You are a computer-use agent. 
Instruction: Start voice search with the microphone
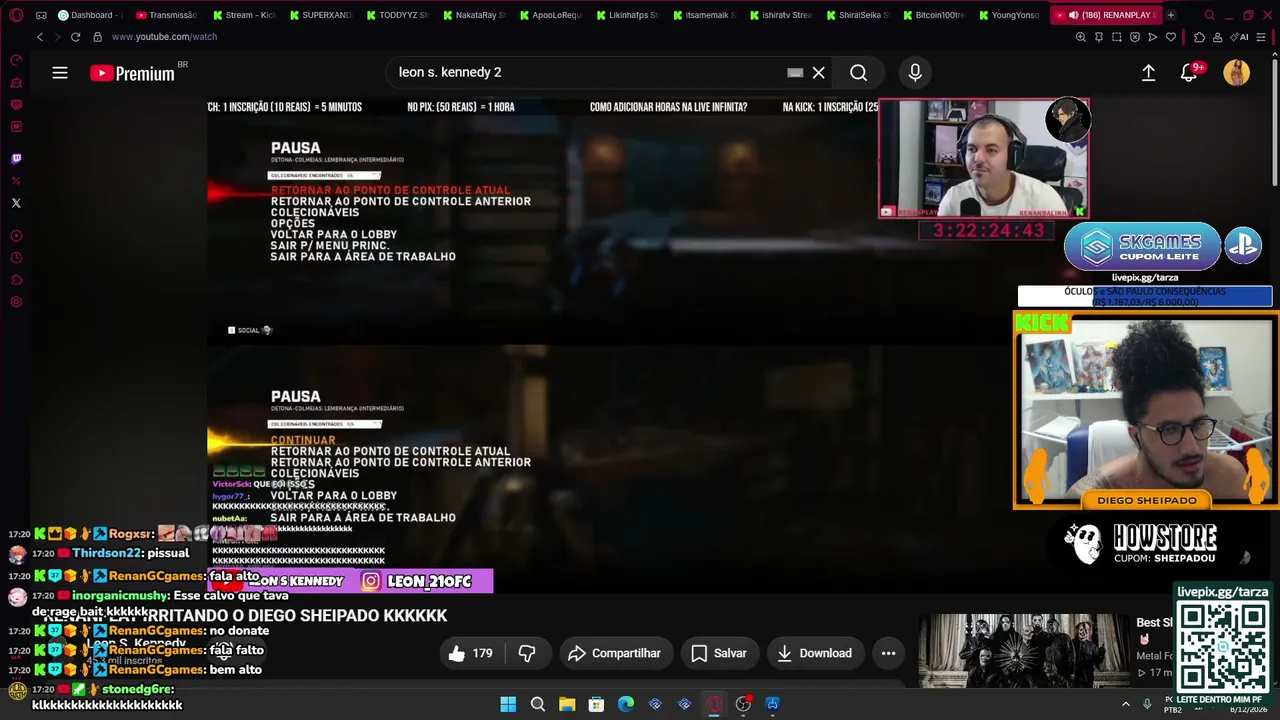[x=914, y=72]
